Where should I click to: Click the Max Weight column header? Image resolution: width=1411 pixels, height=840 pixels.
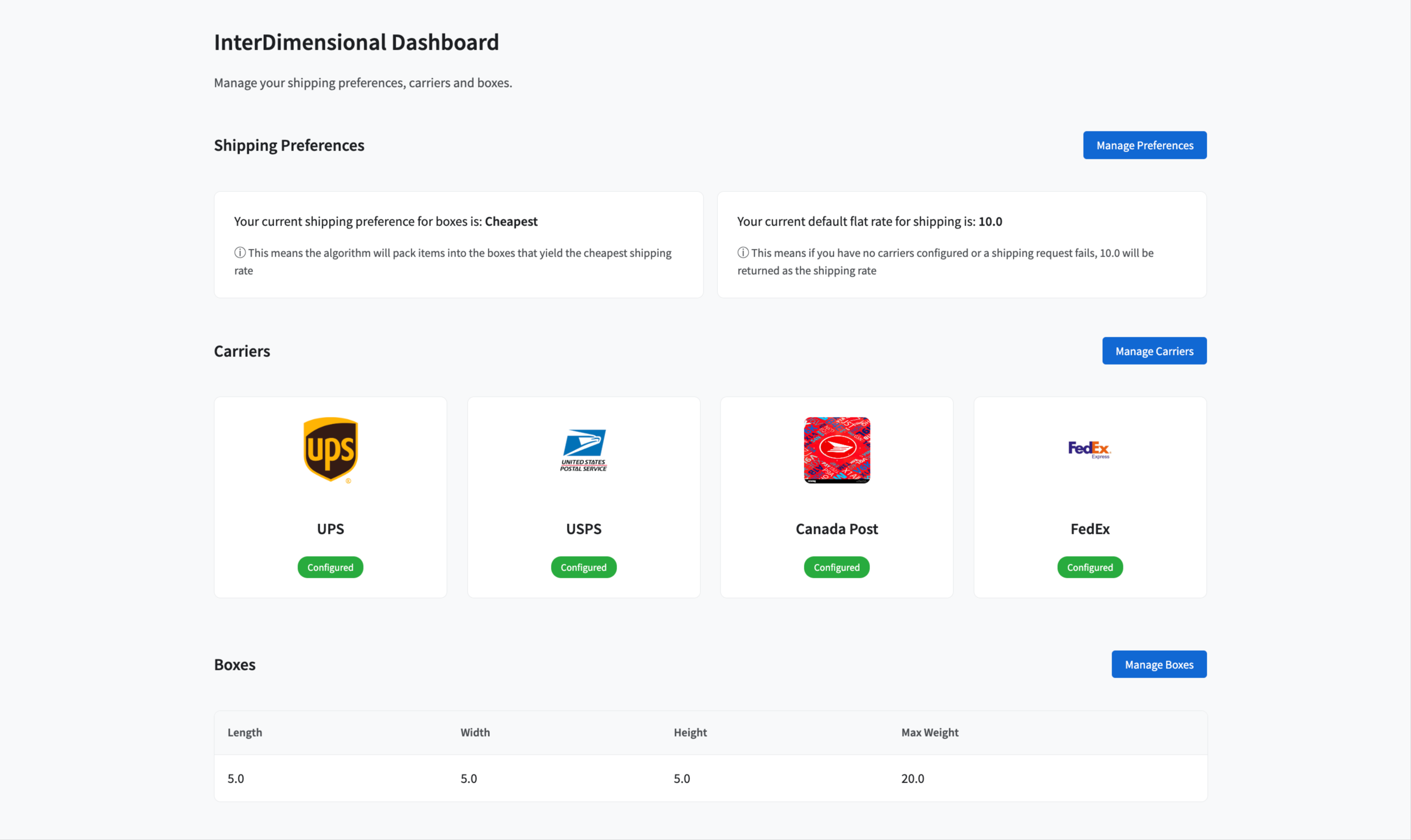929,732
